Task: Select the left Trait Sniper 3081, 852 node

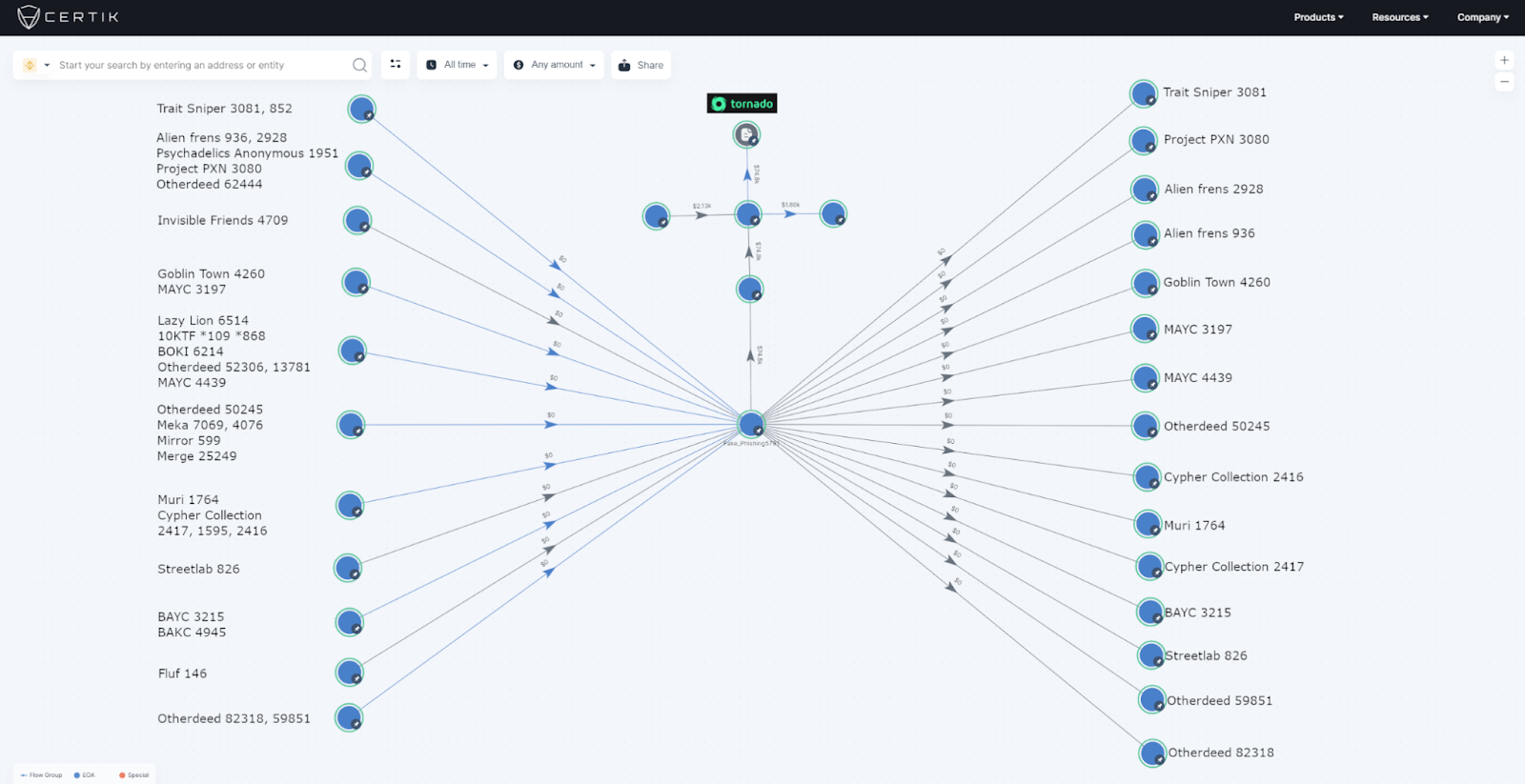Action: [x=361, y=110]
